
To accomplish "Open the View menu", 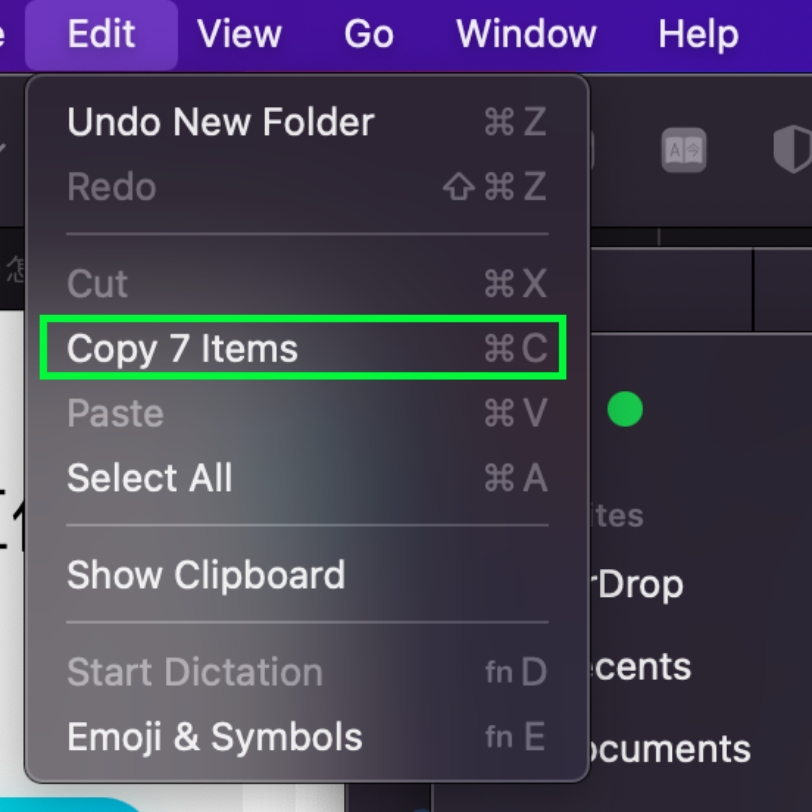I will click(x=239, y=34).
